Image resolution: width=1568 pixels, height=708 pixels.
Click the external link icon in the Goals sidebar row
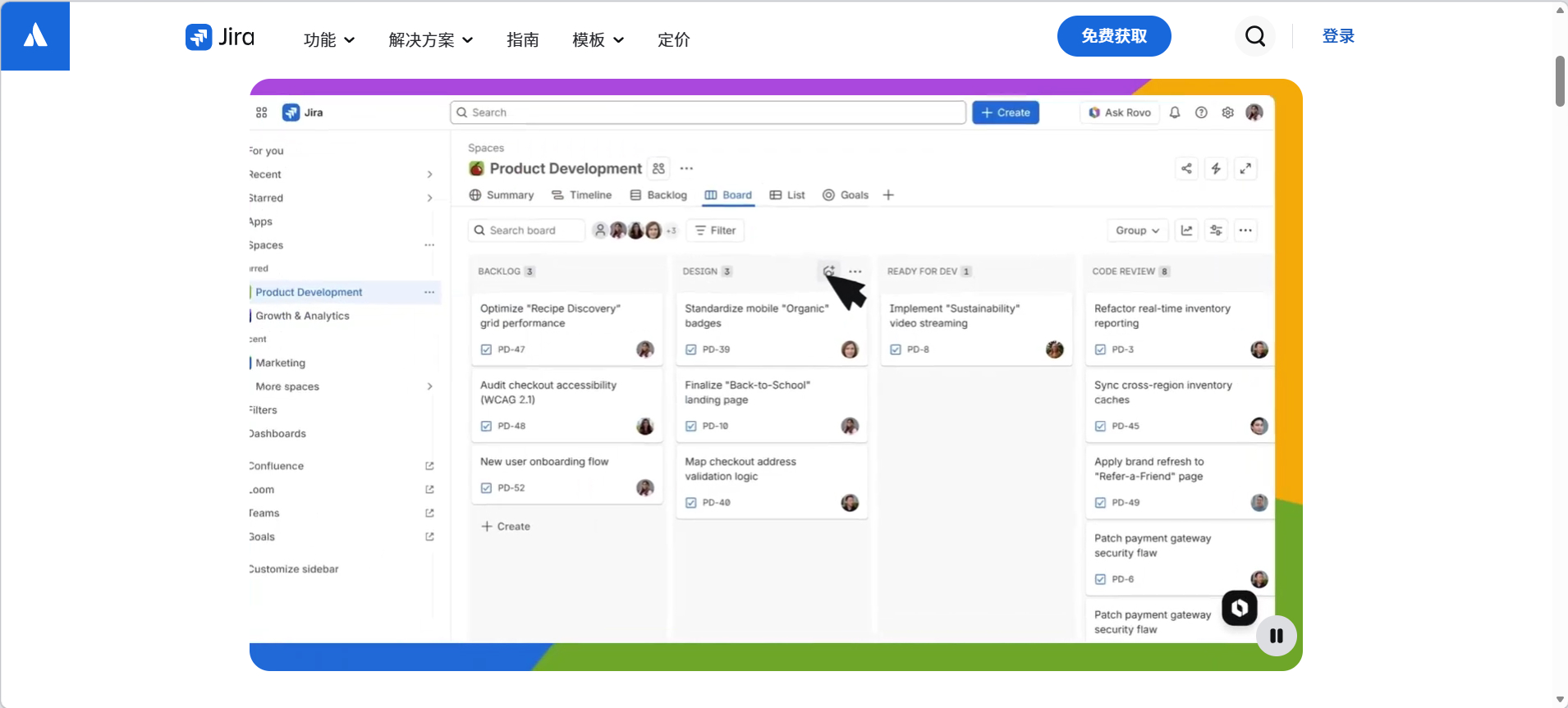coord(429,537)
